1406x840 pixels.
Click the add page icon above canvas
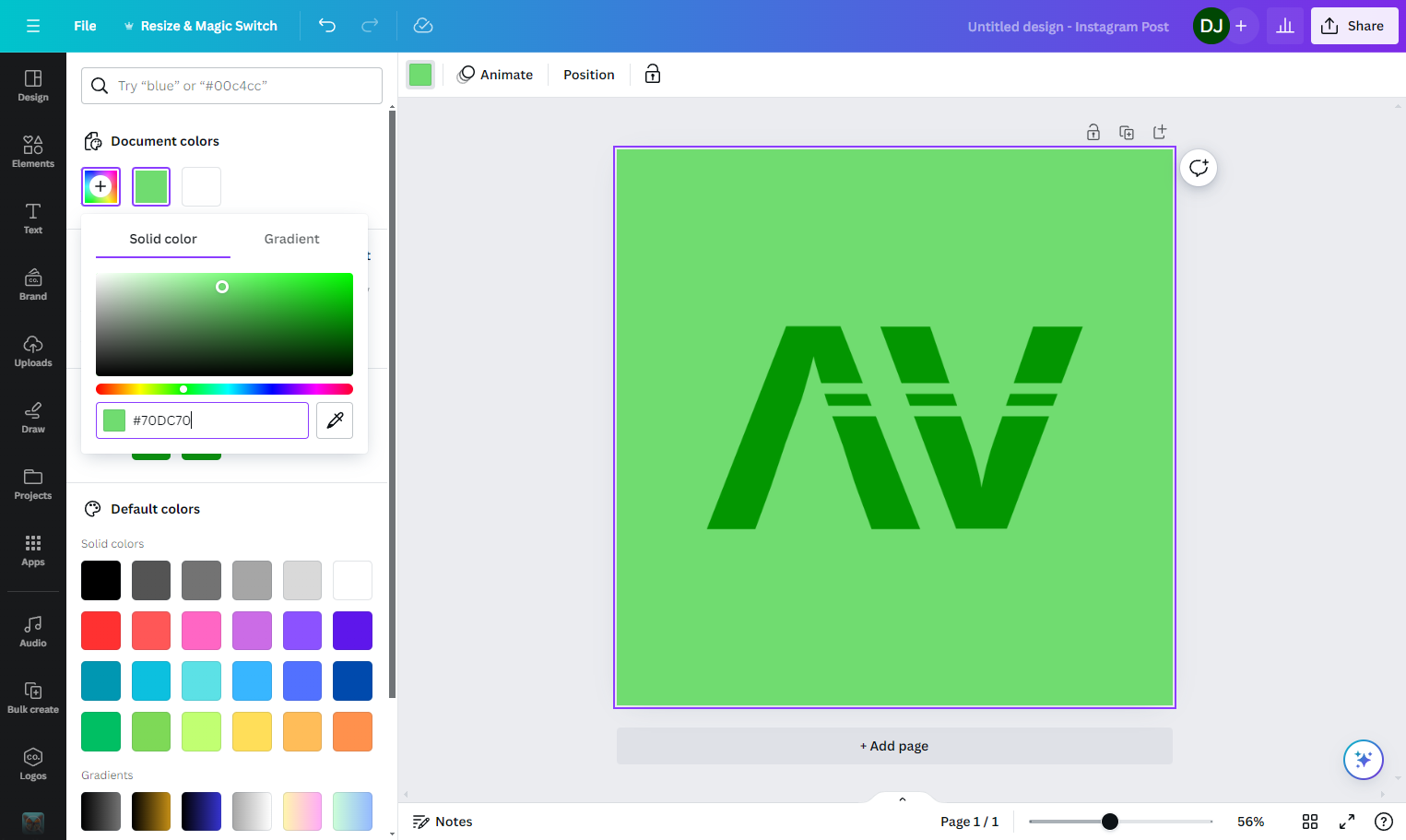(1160, 132)
